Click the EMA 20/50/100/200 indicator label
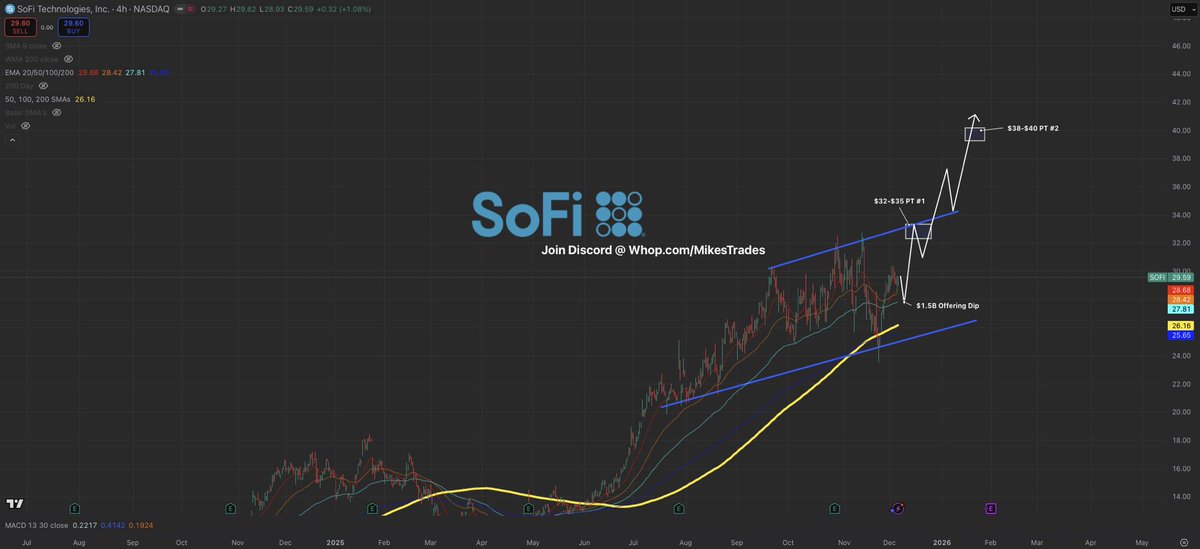 pyautogui.click(x=38, y=72)
